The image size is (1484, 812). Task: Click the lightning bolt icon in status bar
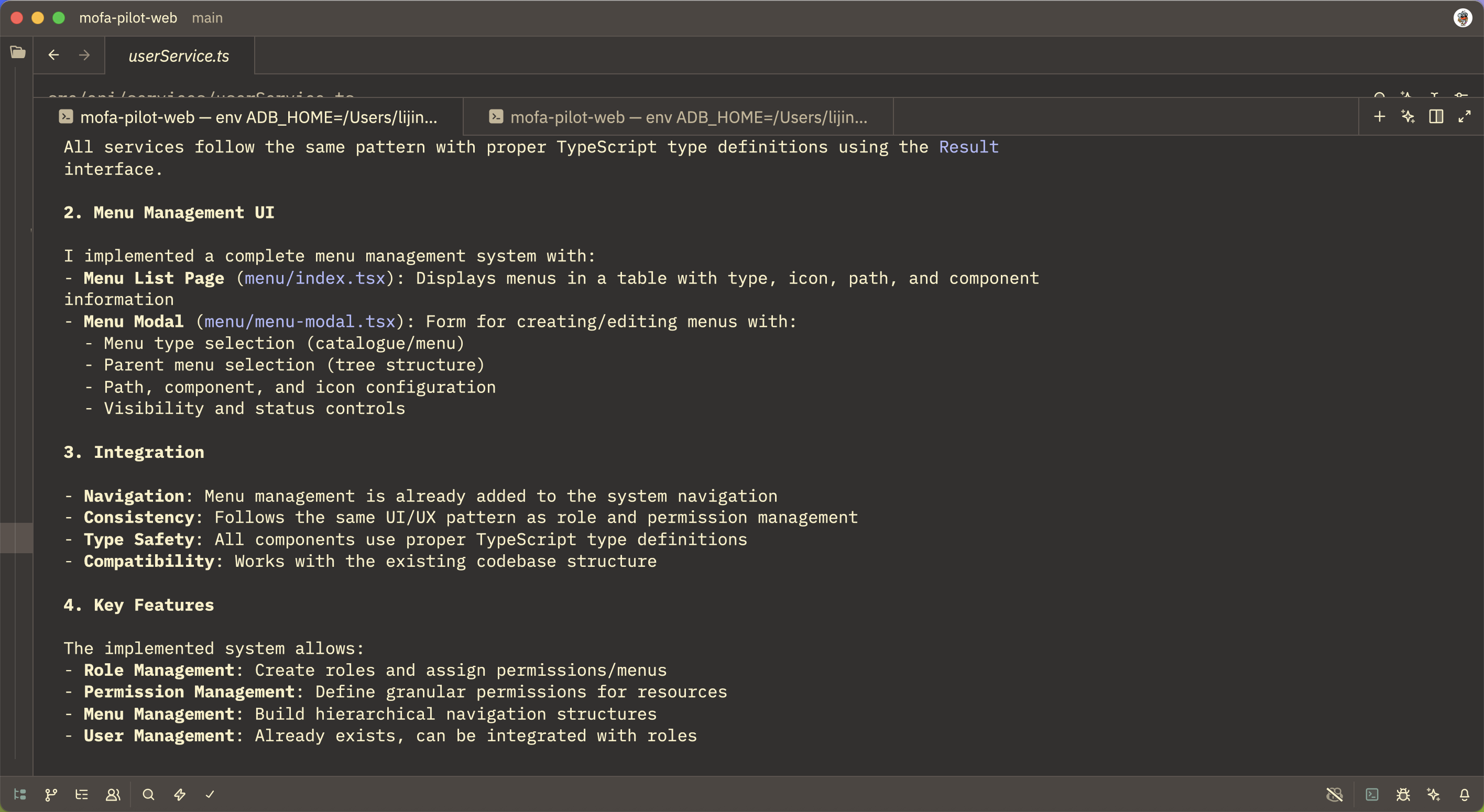coord(180,795)
